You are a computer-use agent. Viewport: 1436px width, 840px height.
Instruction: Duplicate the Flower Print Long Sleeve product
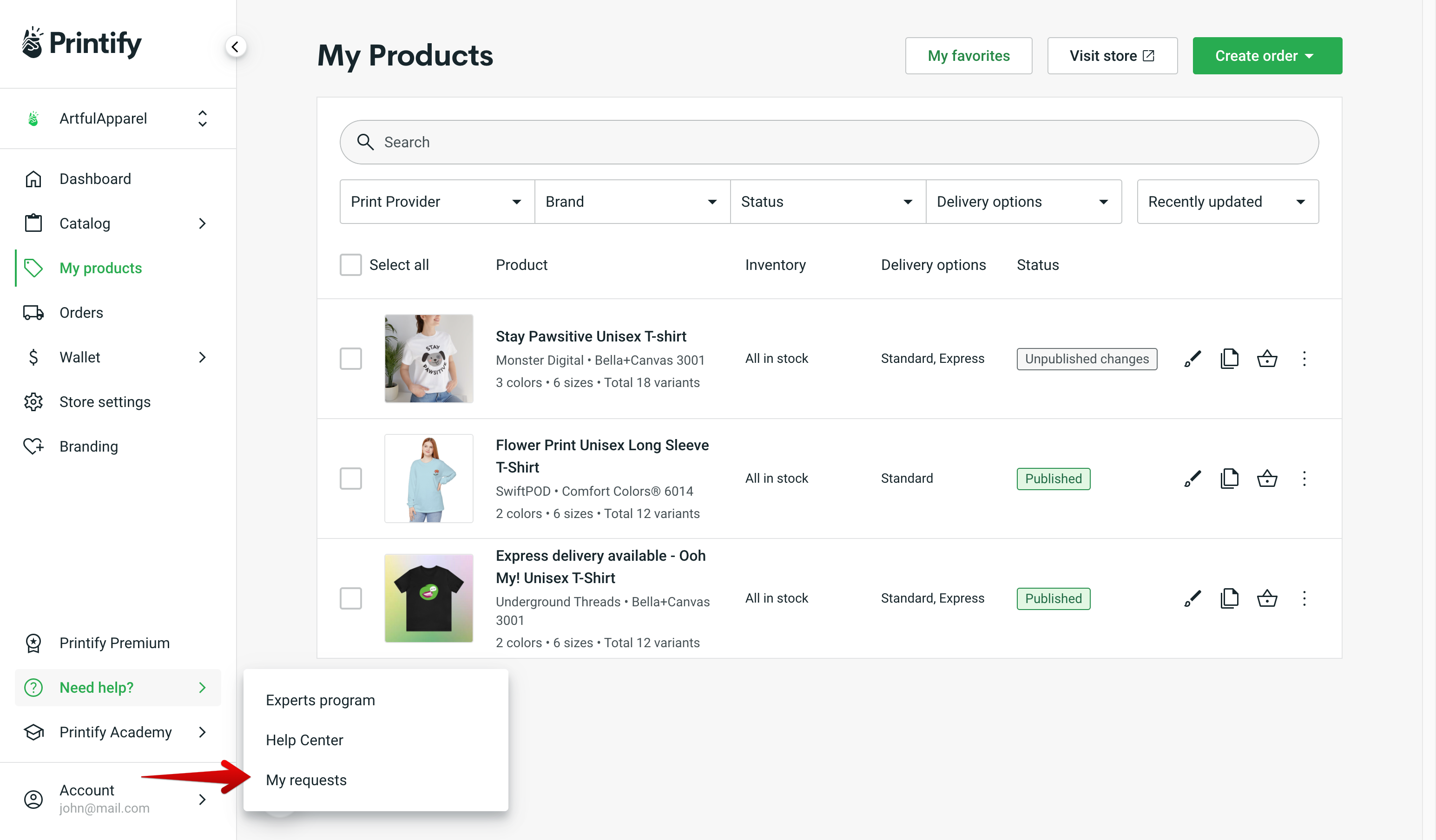(x=1230, y=478)
